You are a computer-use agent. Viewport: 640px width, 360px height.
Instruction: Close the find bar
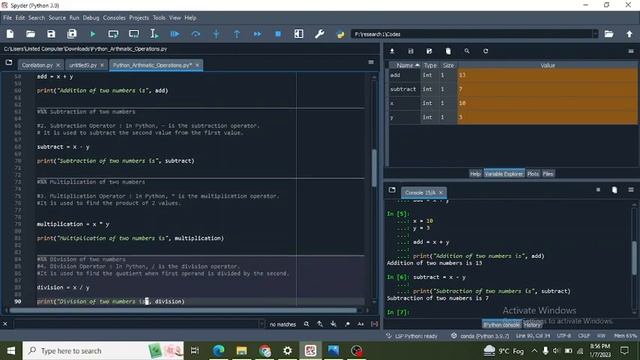tap(5, 324)
